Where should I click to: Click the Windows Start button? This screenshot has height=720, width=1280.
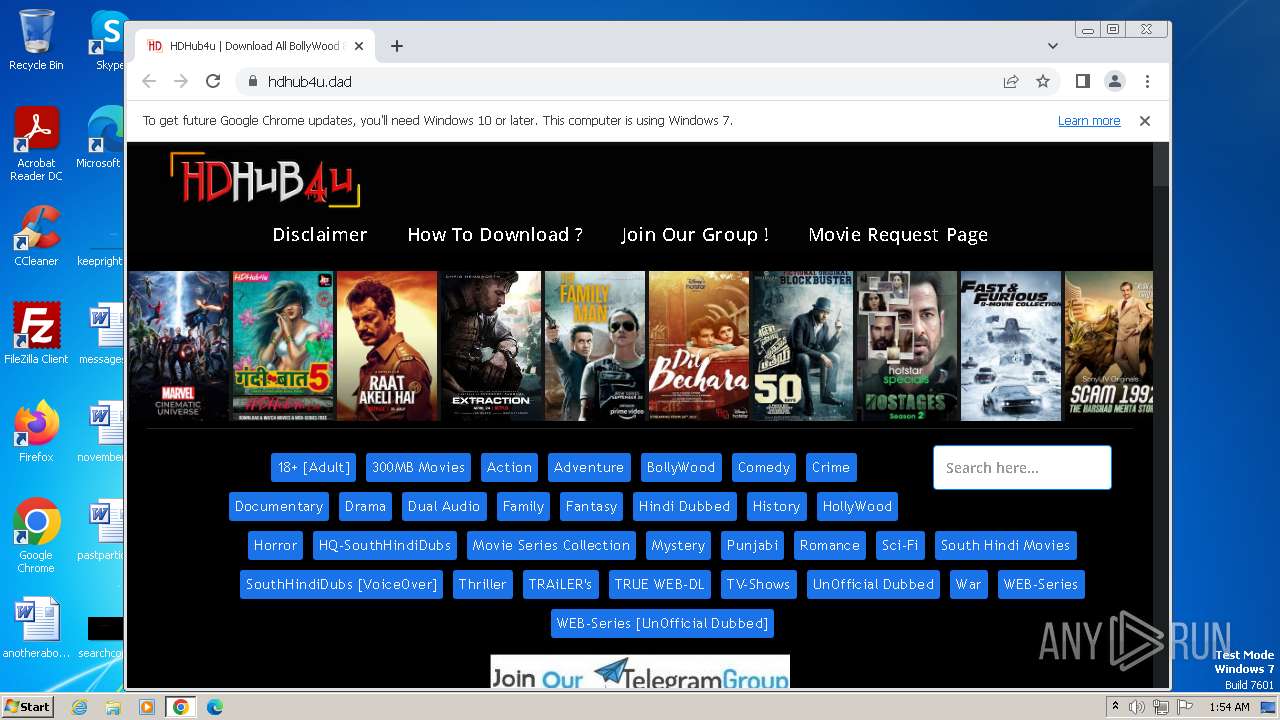28,706
